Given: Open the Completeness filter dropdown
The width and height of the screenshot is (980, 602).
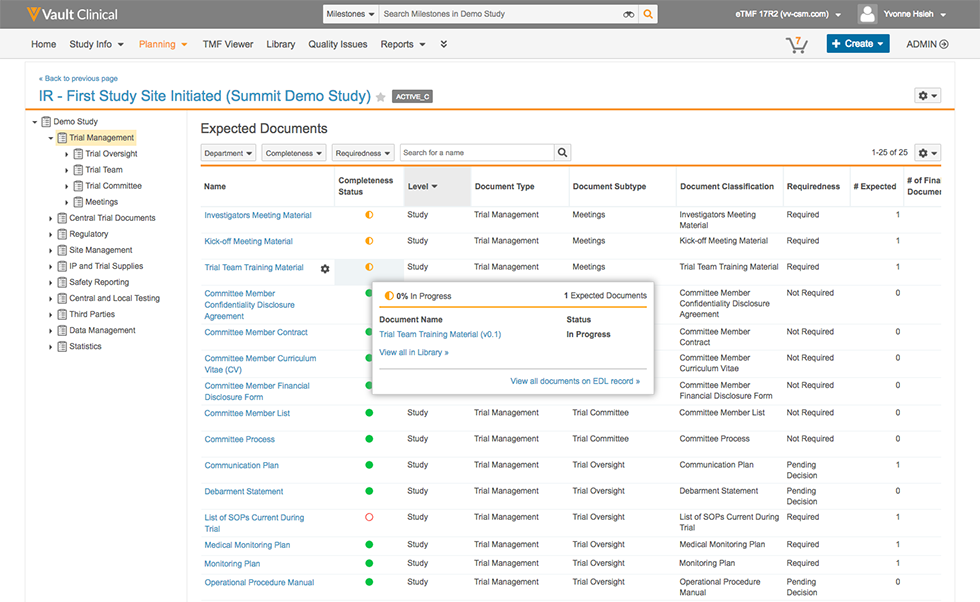Looking at the screenshot, I should 294,153.
